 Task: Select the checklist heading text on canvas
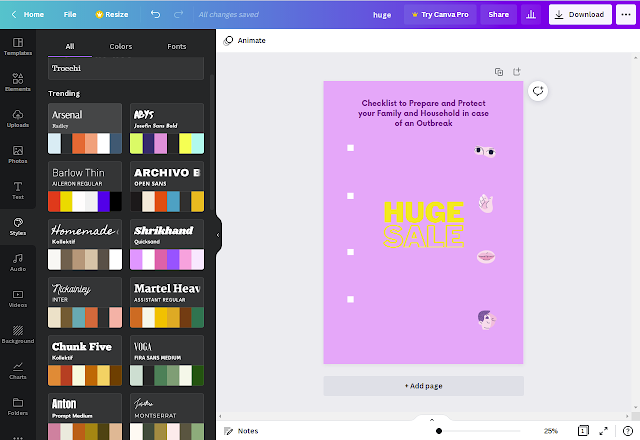click(423, 113)
